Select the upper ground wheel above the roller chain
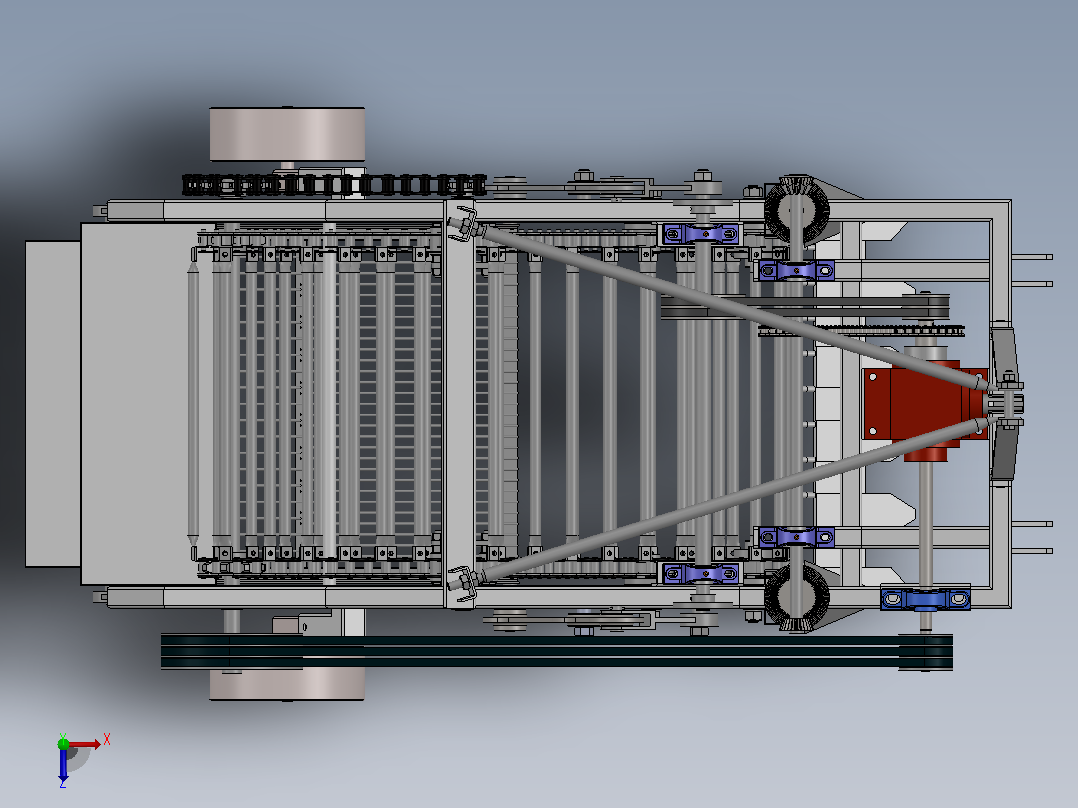 [x=287, y=134]
